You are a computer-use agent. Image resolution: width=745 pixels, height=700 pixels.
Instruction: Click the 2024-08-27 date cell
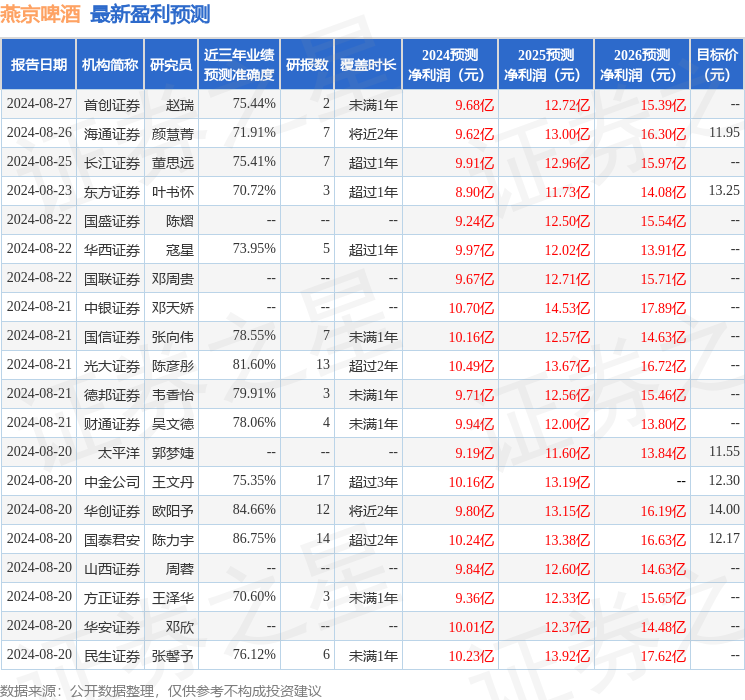[39, 104]
